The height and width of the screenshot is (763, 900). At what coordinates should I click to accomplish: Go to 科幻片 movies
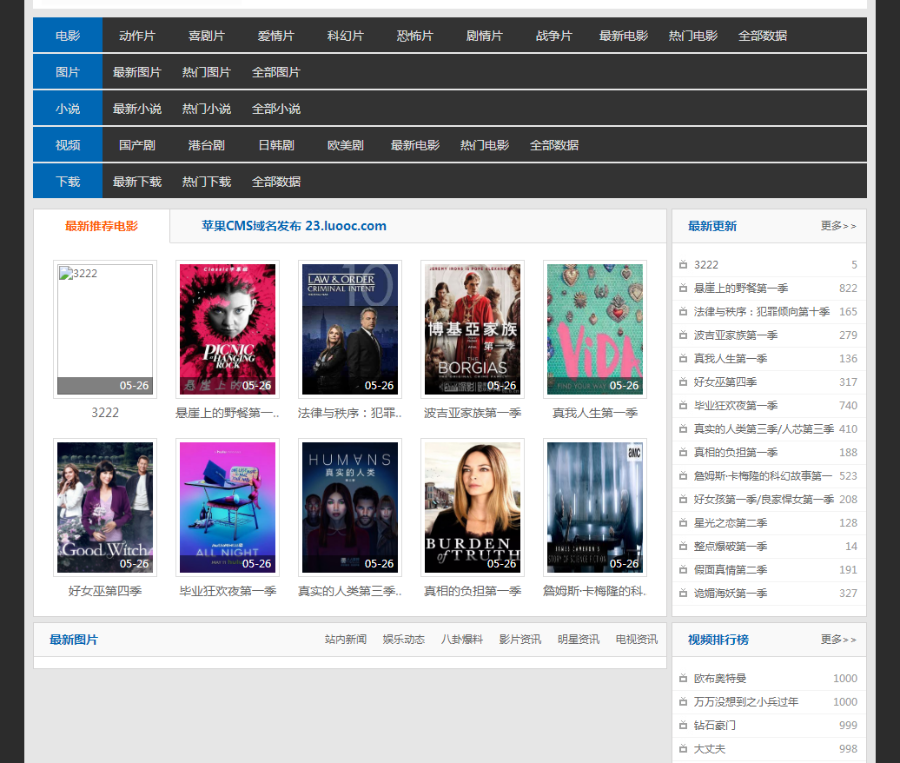(x=346, y=36)
